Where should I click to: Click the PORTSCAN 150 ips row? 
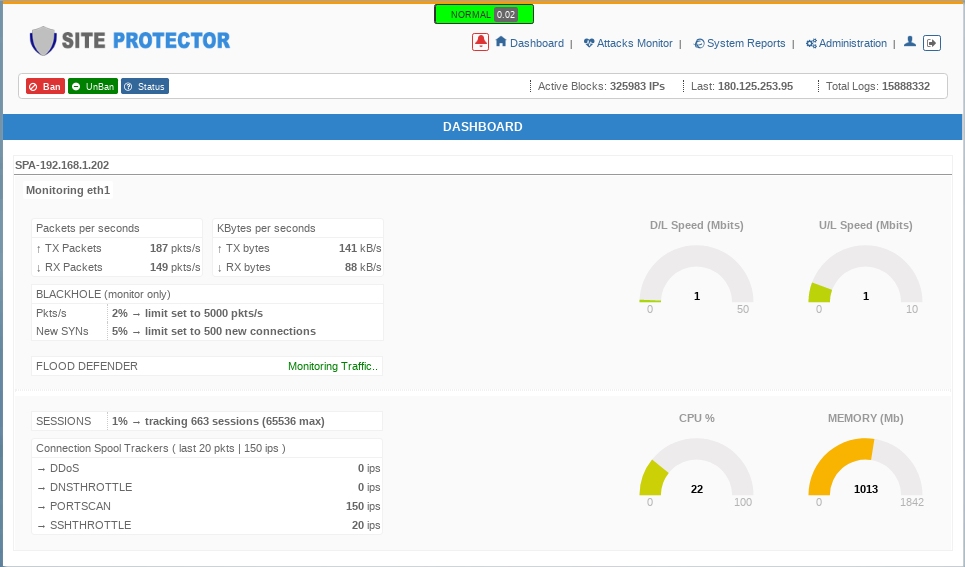pyautogui.click(x=207, y=506)
